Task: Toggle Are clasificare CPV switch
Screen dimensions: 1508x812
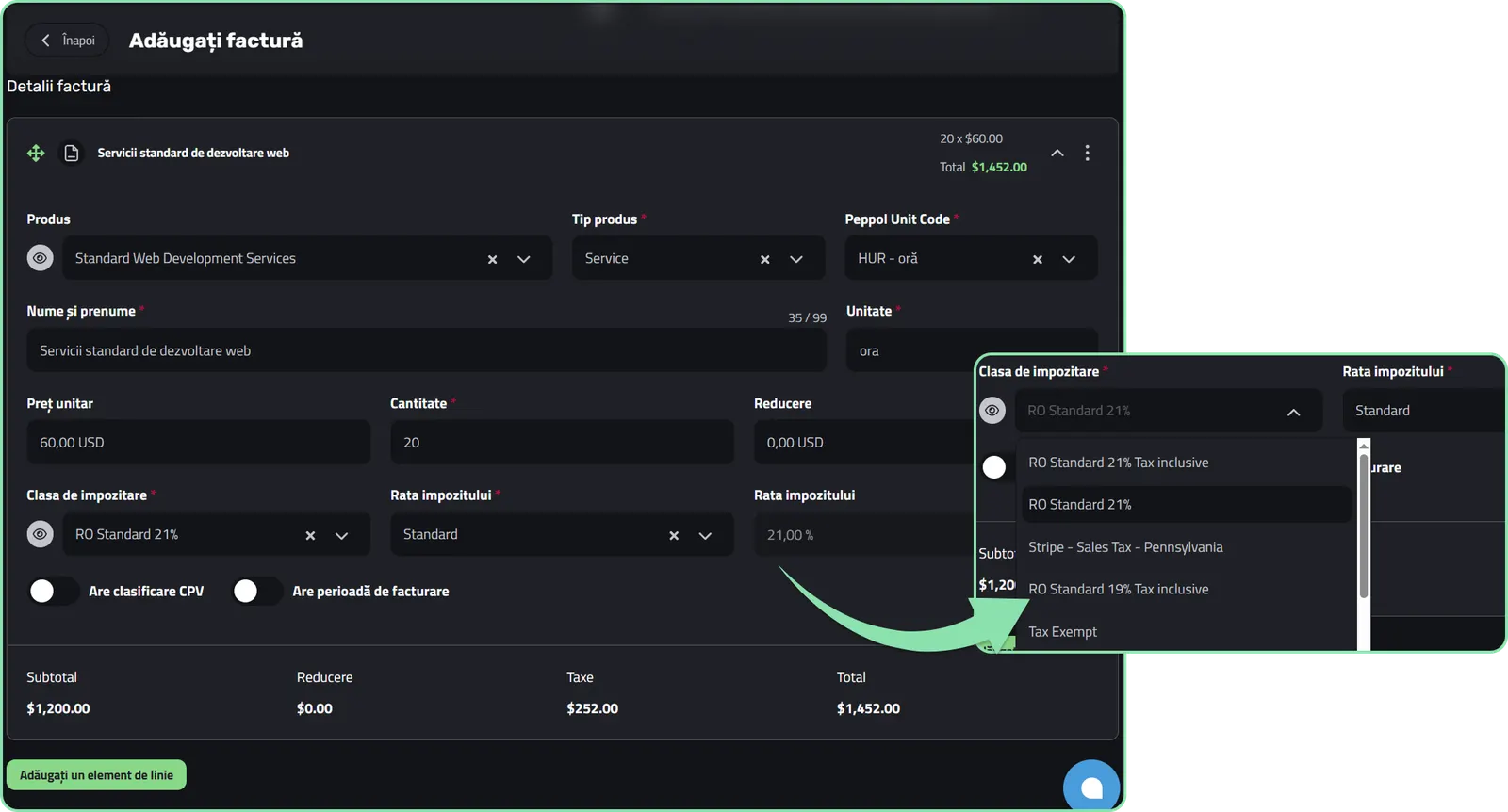Action: point(53,591)
